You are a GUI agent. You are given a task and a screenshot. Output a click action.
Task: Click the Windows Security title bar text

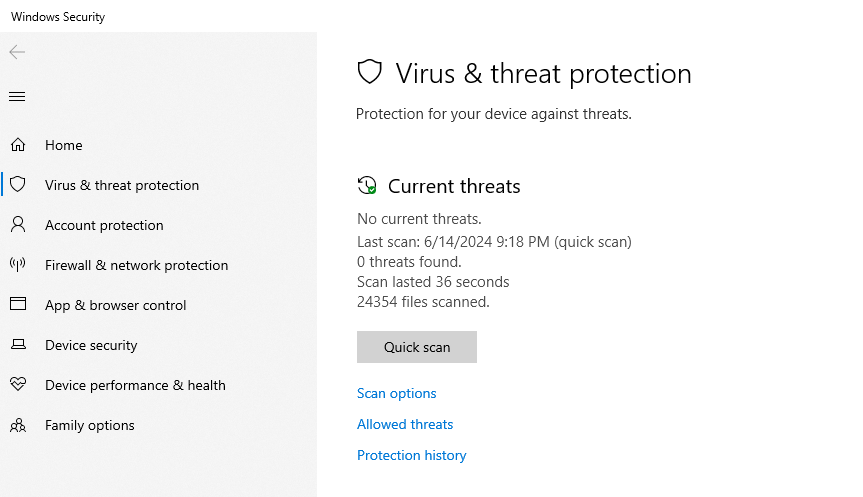click(x=58, y=17)
